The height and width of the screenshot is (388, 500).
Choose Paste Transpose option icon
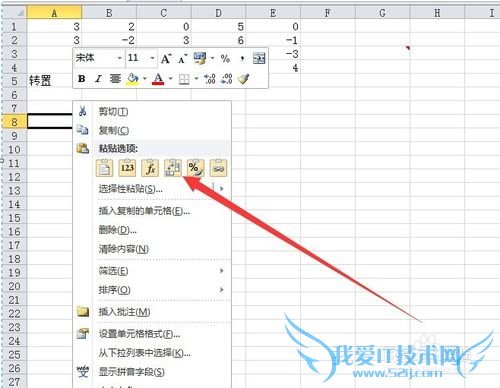(173, 168)
